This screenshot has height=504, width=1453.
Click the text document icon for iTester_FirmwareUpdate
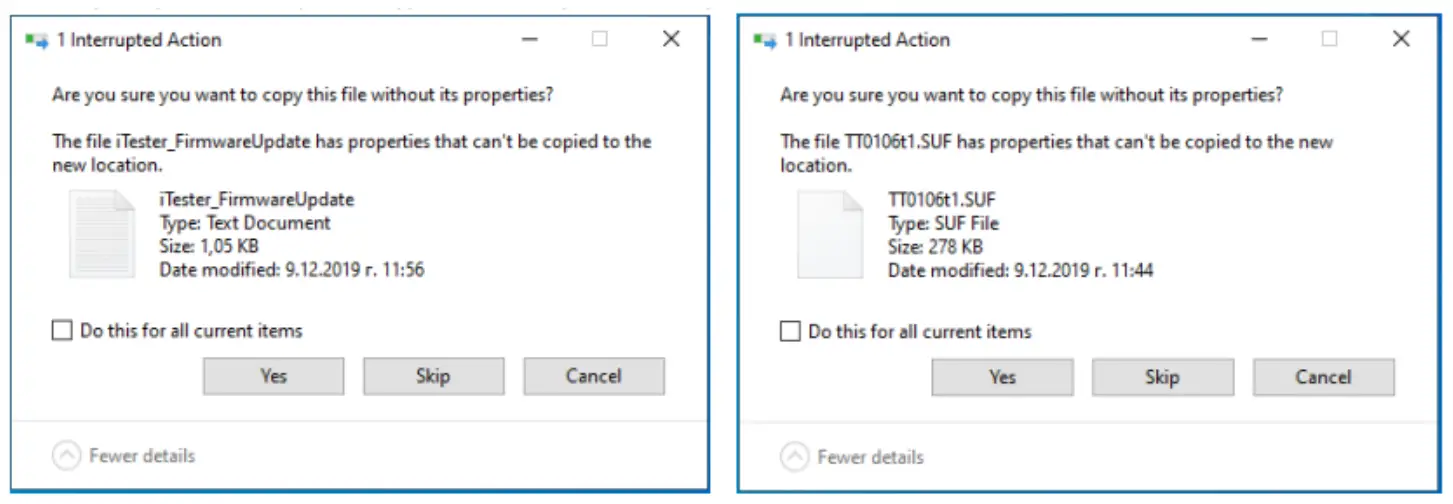tap(101, 234)
